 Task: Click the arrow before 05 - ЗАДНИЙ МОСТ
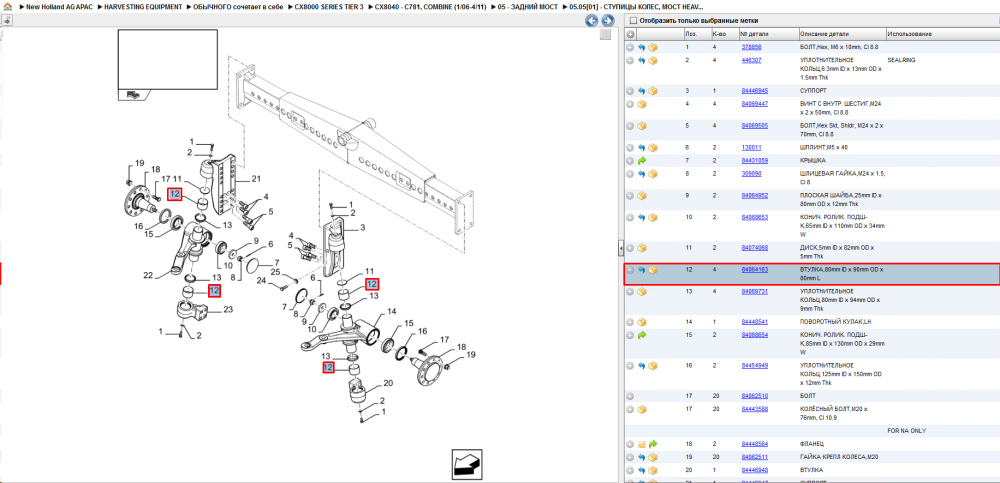(x=492, y=6)
